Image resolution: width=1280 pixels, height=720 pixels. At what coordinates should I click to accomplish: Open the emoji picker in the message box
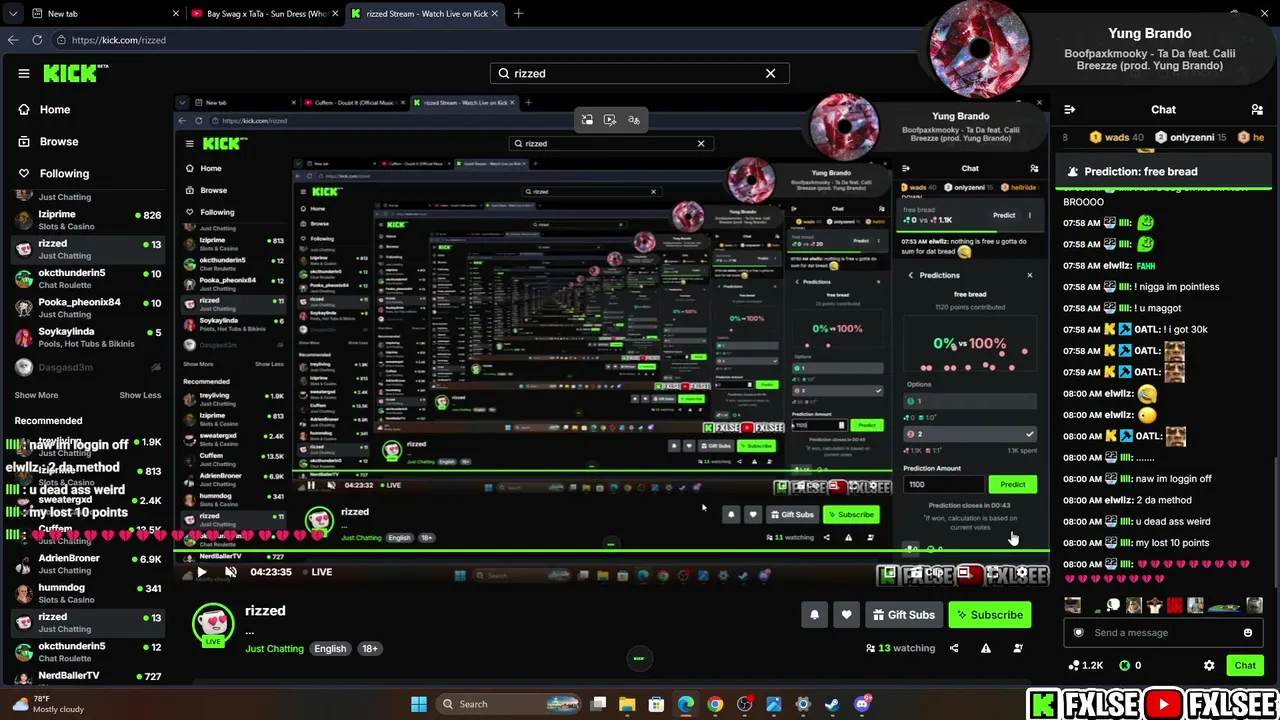click(x=1248, y=632)
